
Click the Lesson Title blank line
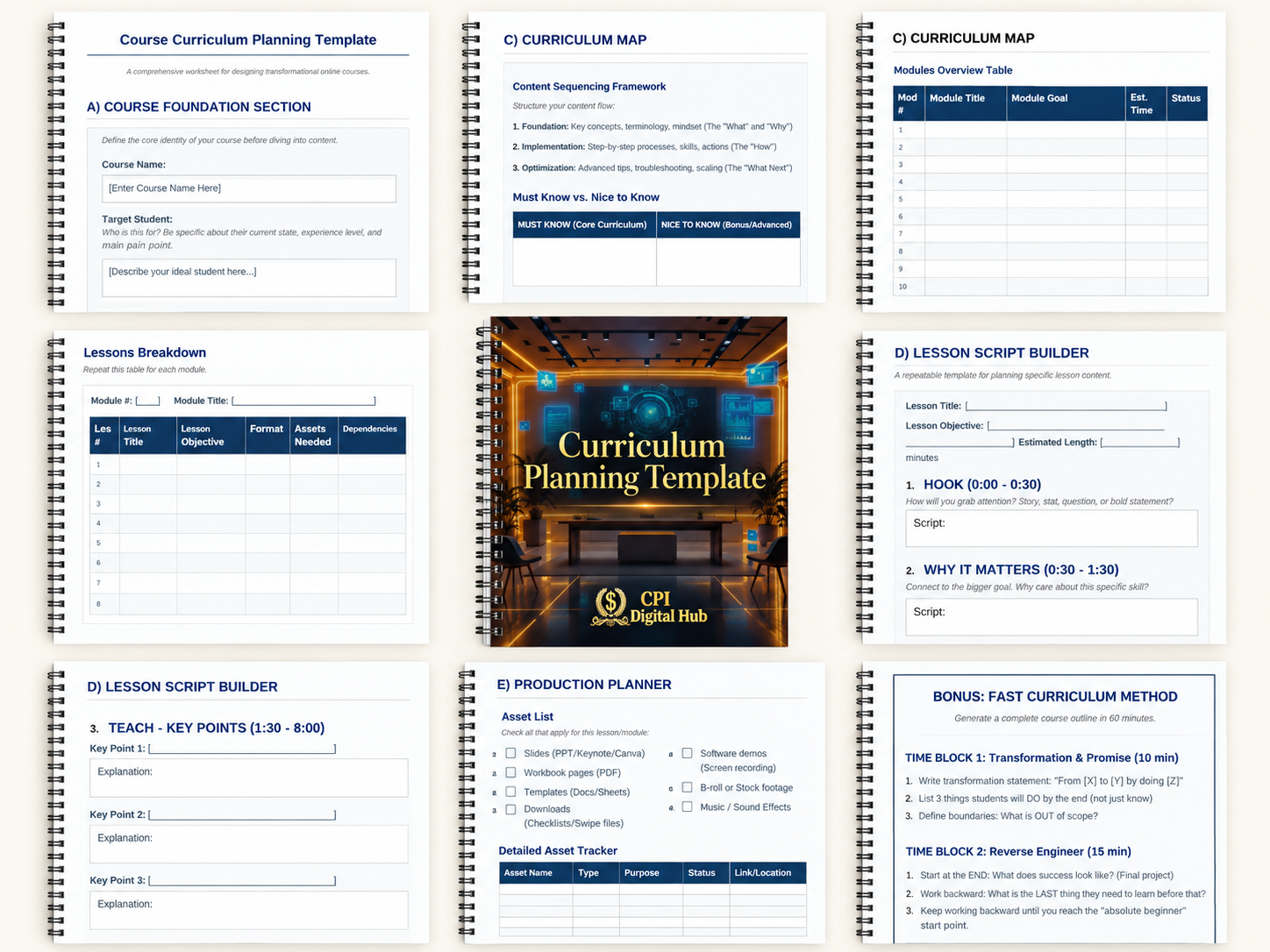1066,406
